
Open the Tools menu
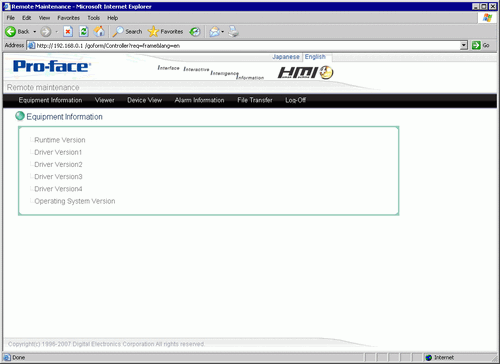coord(94,18)
